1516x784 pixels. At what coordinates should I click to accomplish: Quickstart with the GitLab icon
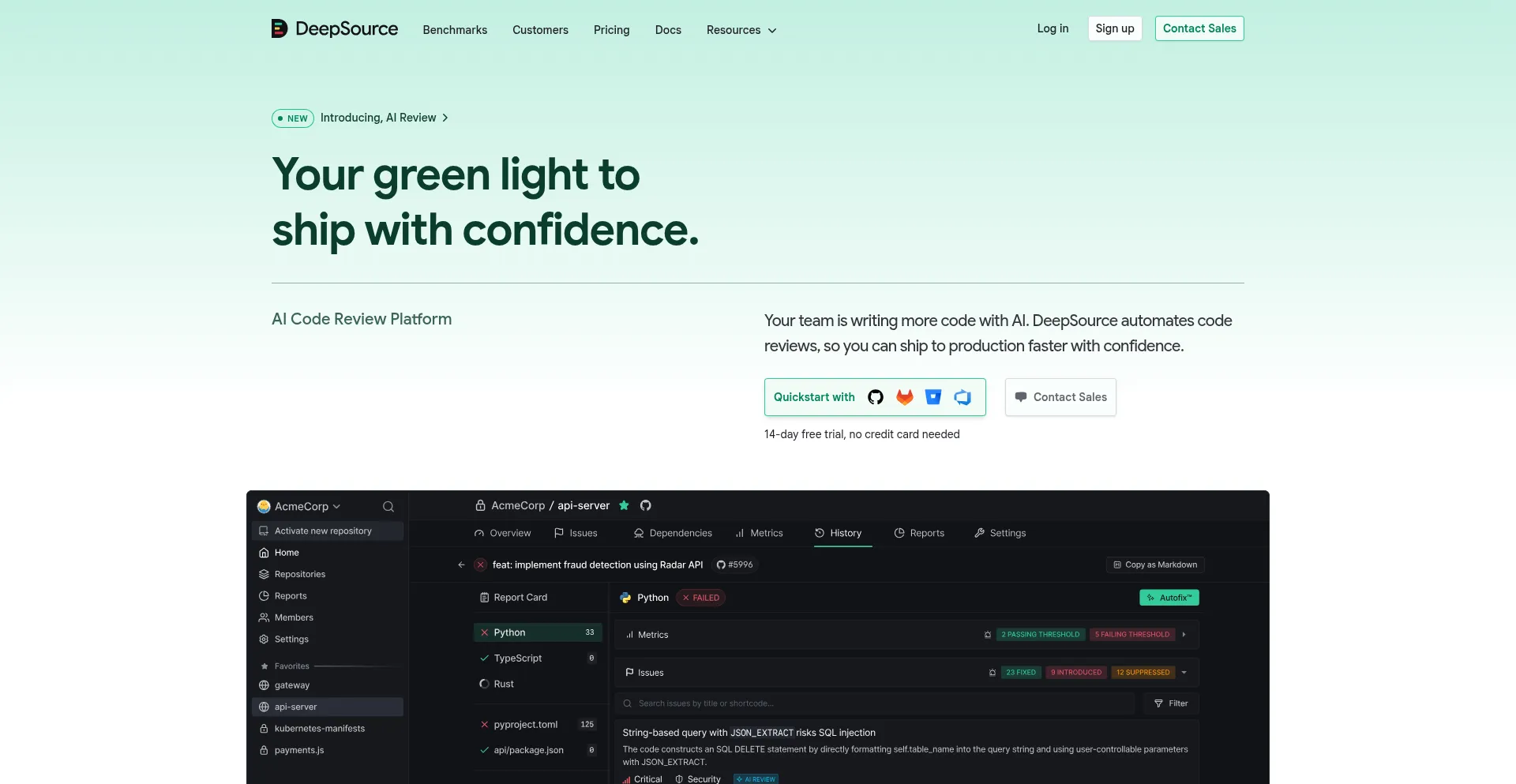[x=904, y=397]
